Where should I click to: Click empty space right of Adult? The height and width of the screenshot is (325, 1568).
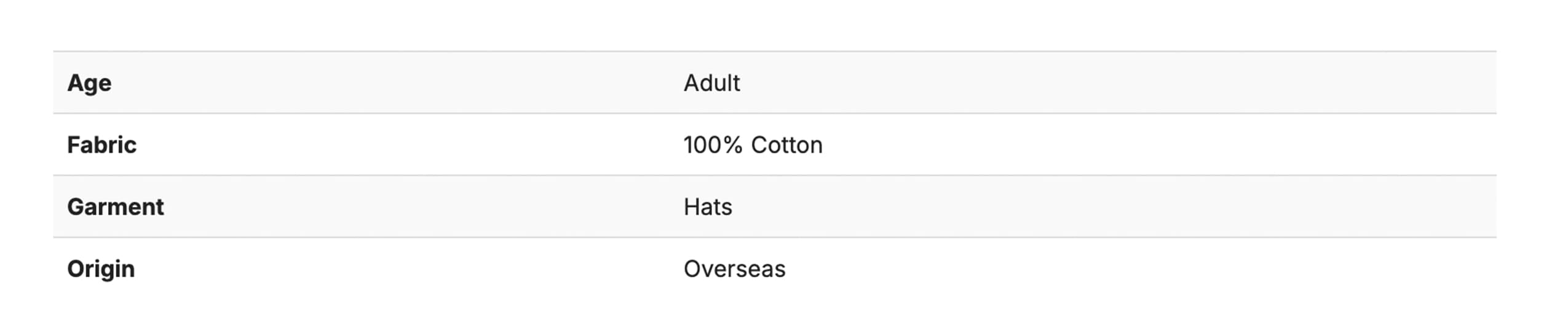tap(1107, 83)
